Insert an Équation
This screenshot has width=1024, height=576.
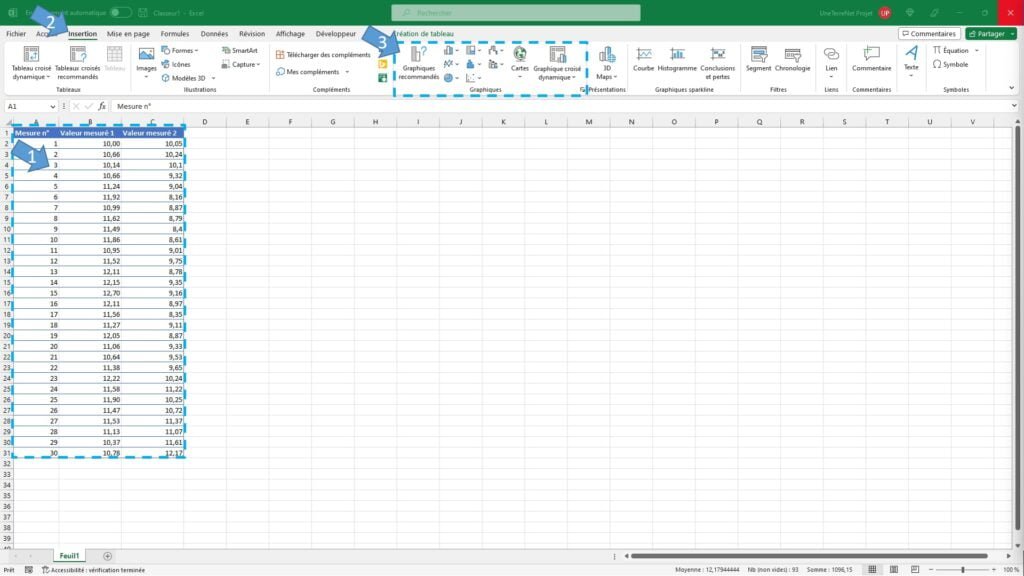coord(951,50)
